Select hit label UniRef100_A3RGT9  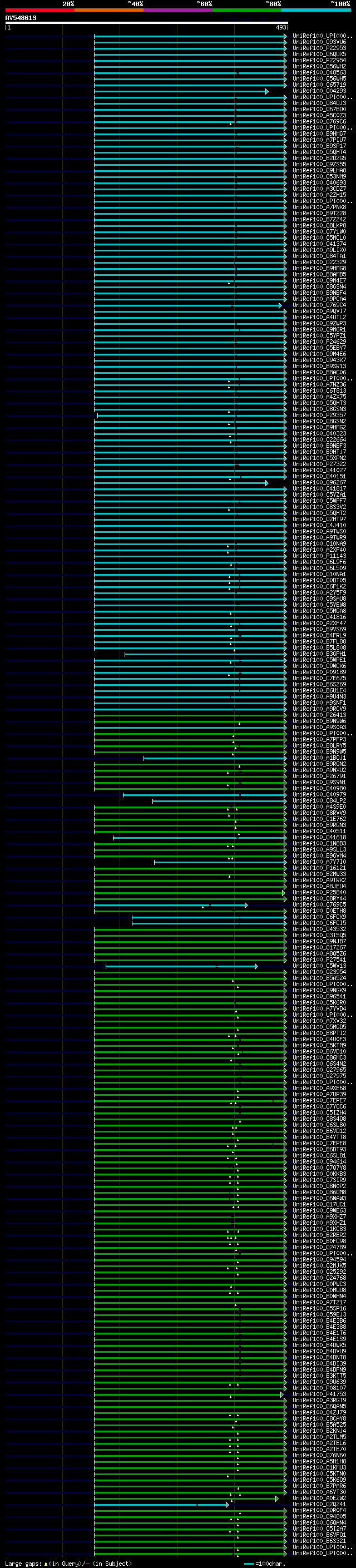click(x=319, y=1400)
